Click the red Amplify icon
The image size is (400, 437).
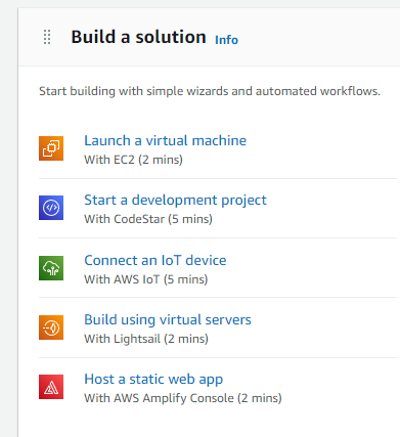51,387
